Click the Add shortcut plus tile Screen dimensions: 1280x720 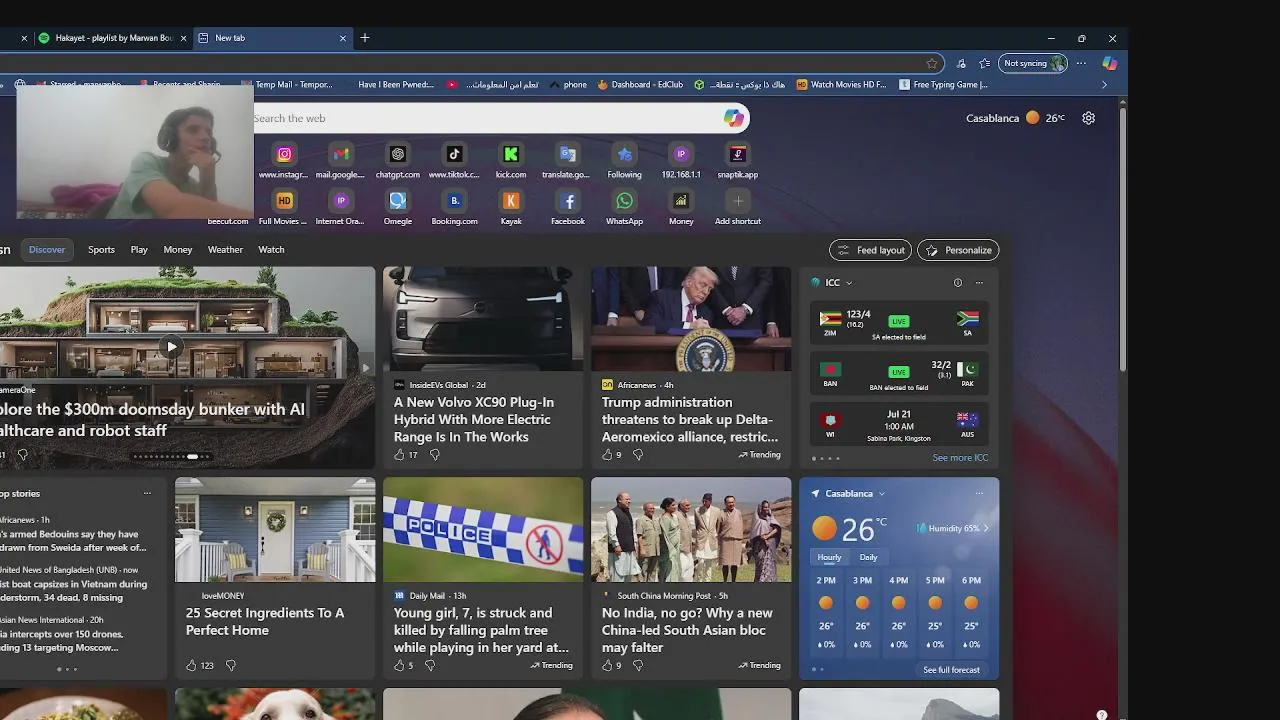(738, 201)
